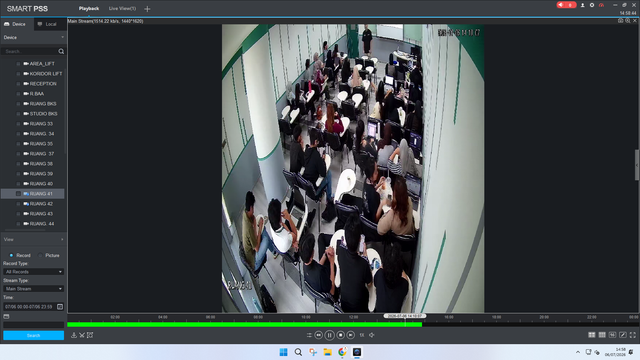Open the custom layout edit icon
Viewport: 640px width, 360px height.
tap(623, 335)
